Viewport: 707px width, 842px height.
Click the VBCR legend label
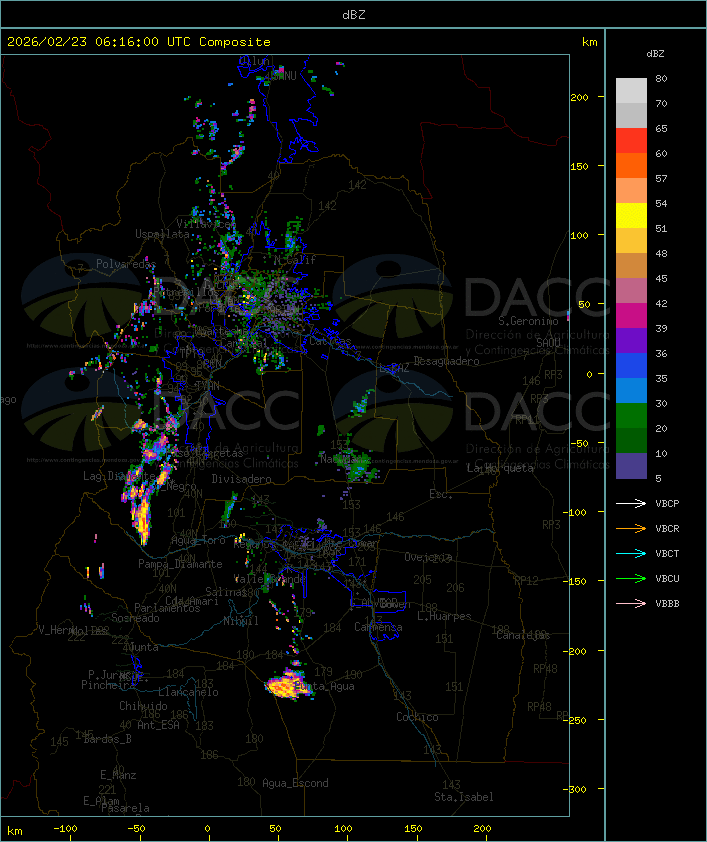667,528
